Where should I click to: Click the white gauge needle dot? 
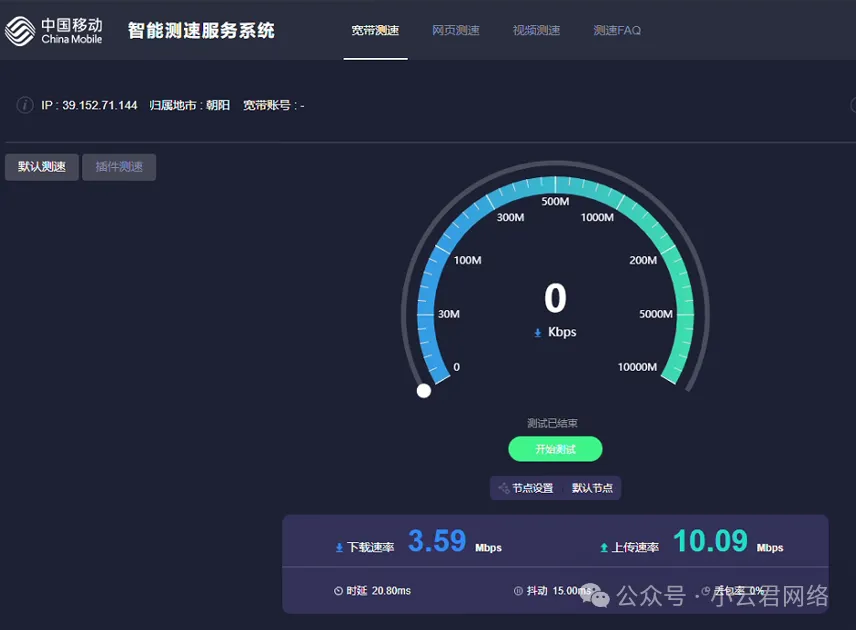(424, 391)
